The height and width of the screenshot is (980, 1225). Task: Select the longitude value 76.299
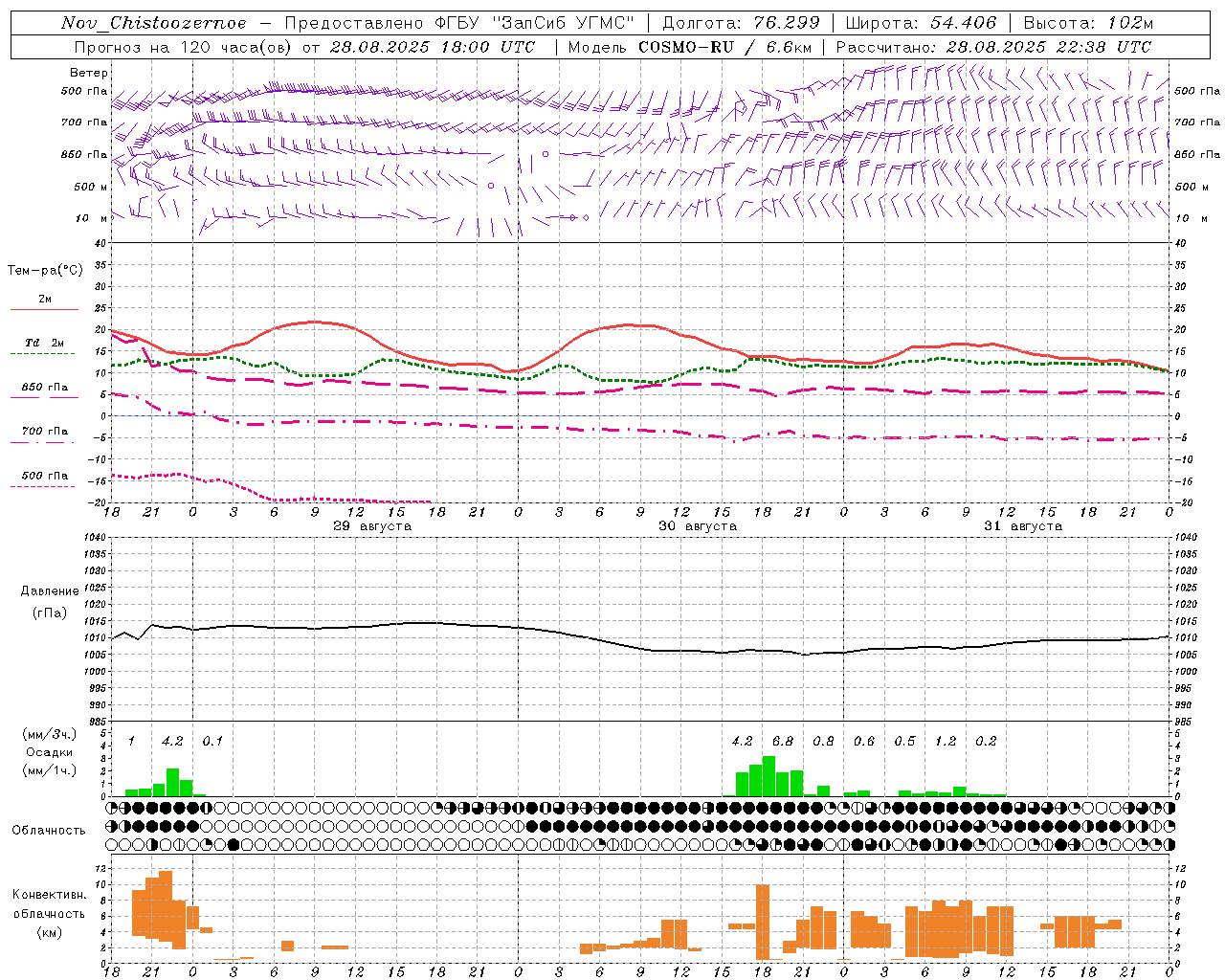(x=788, y=23)
